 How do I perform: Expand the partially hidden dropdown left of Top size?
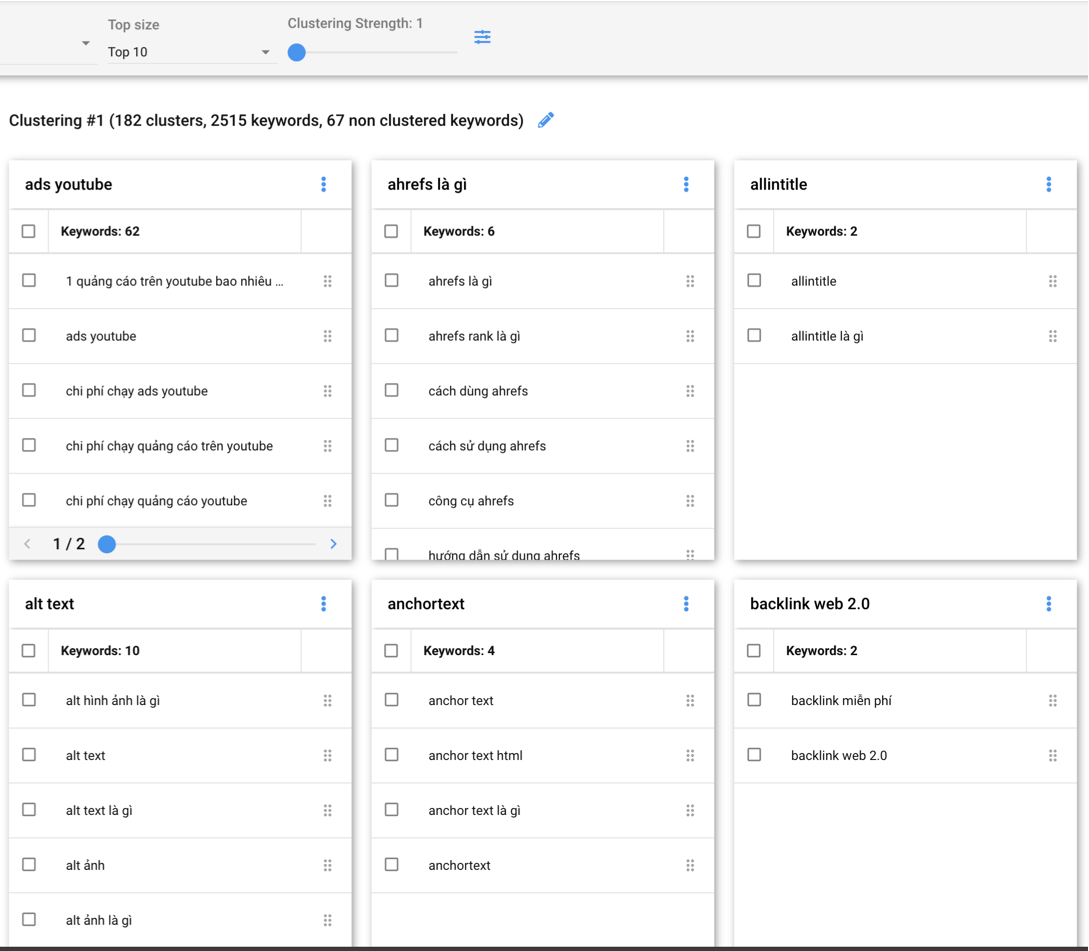tap(85, 43)
